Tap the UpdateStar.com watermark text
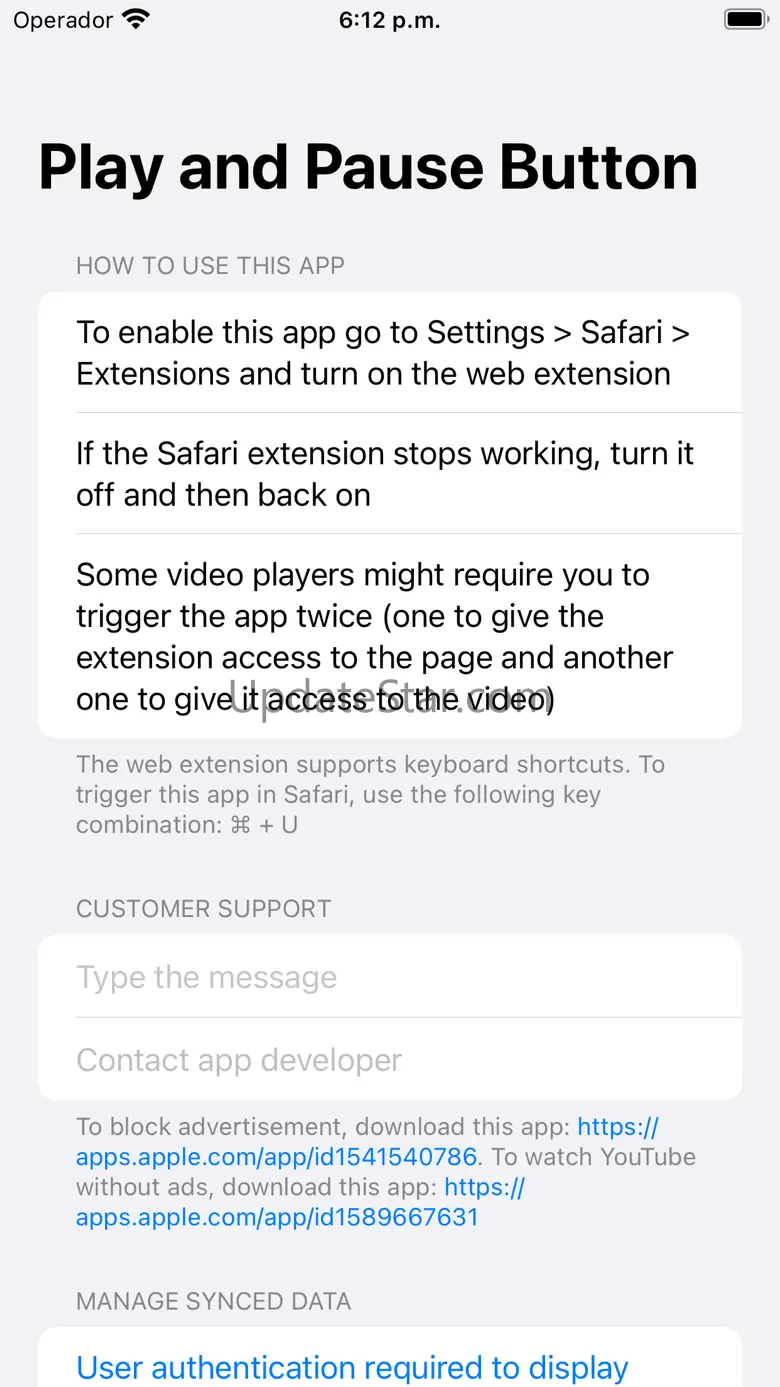This screenshot has width=780, height=1387. pos(390,697)
